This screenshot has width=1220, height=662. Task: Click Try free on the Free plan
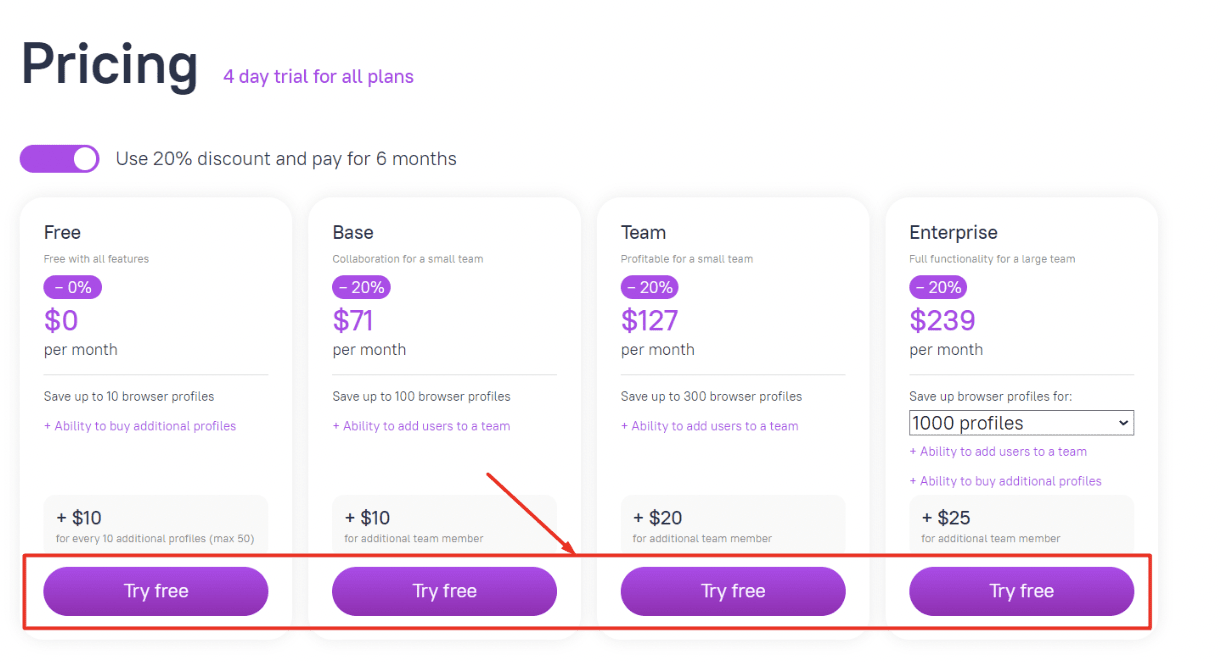point(156,591)
